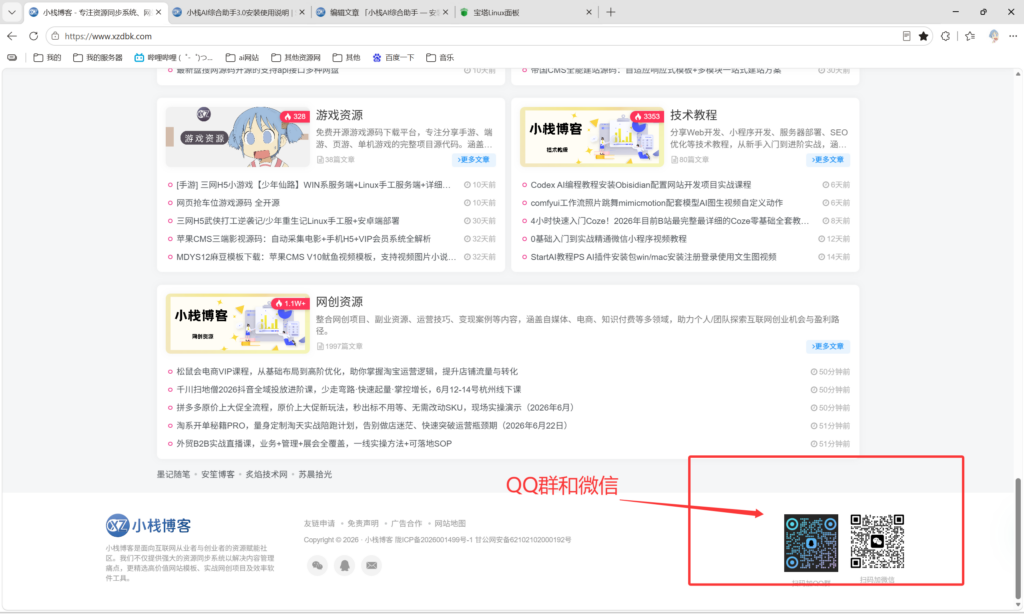Open the 其他资源网 bookmark folder
Screen dimensions: 1024x614
click(x=296, y=57)
